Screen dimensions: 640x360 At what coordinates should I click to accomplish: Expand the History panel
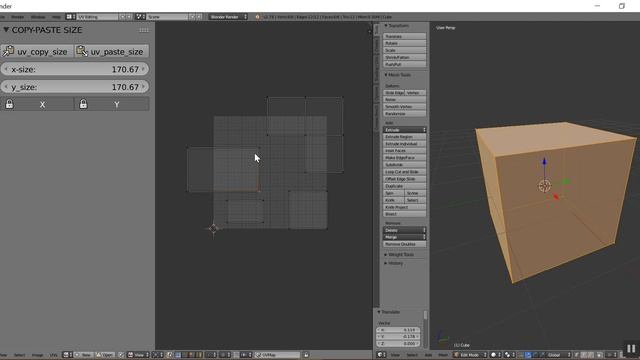[386, 263]
